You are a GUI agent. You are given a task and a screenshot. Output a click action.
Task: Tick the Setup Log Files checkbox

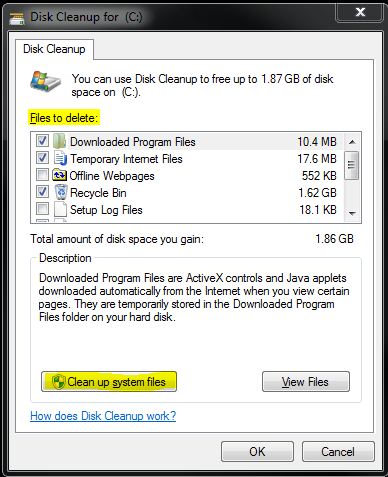tap(42, 209)
